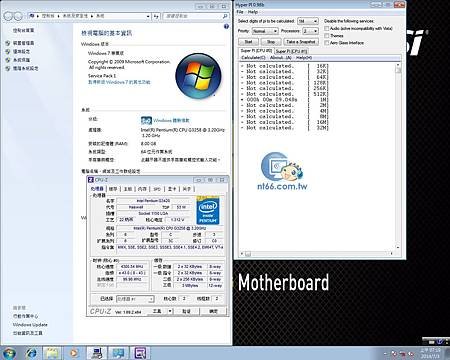Expand the CPU-Z tools button arrow

point(170,311)
